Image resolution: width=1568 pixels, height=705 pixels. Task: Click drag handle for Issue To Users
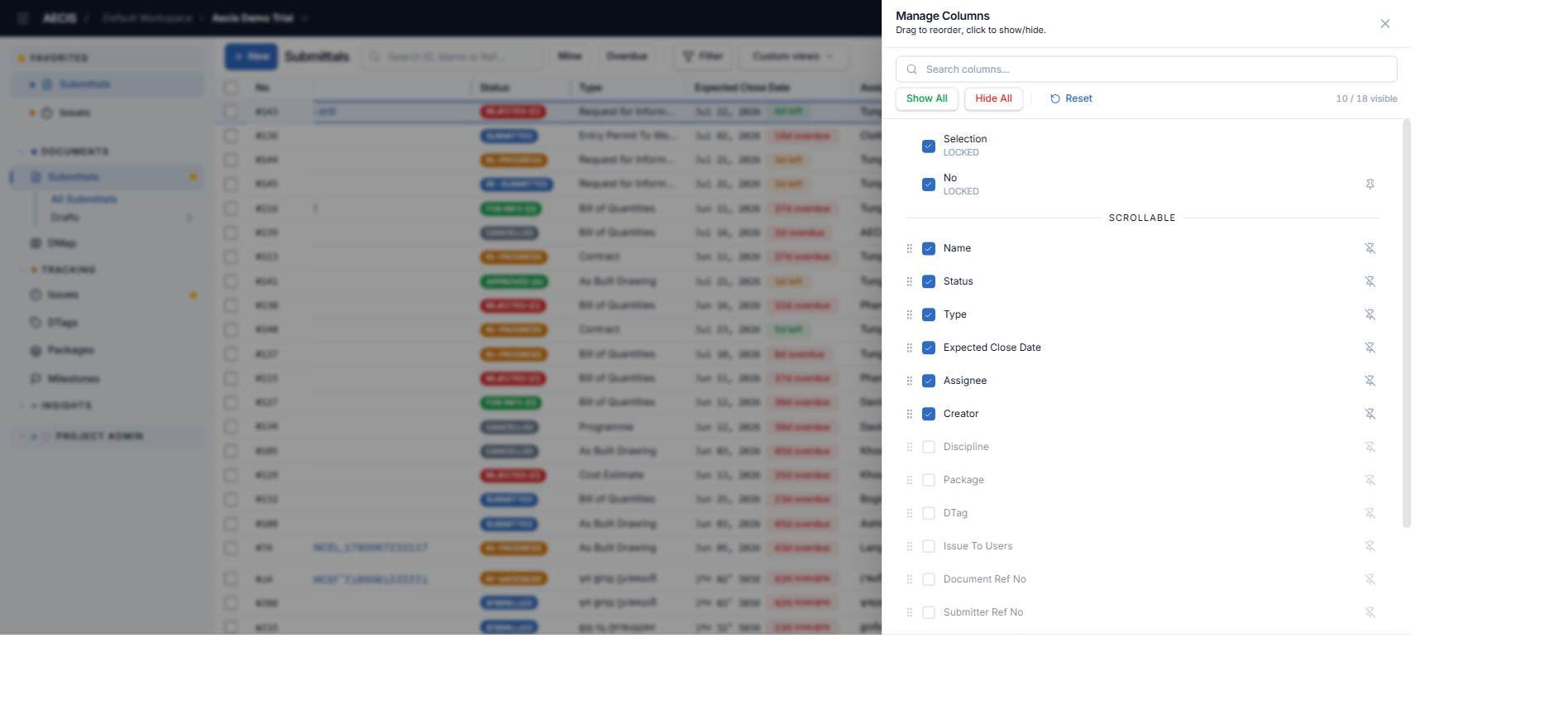(x=909, y=546)
